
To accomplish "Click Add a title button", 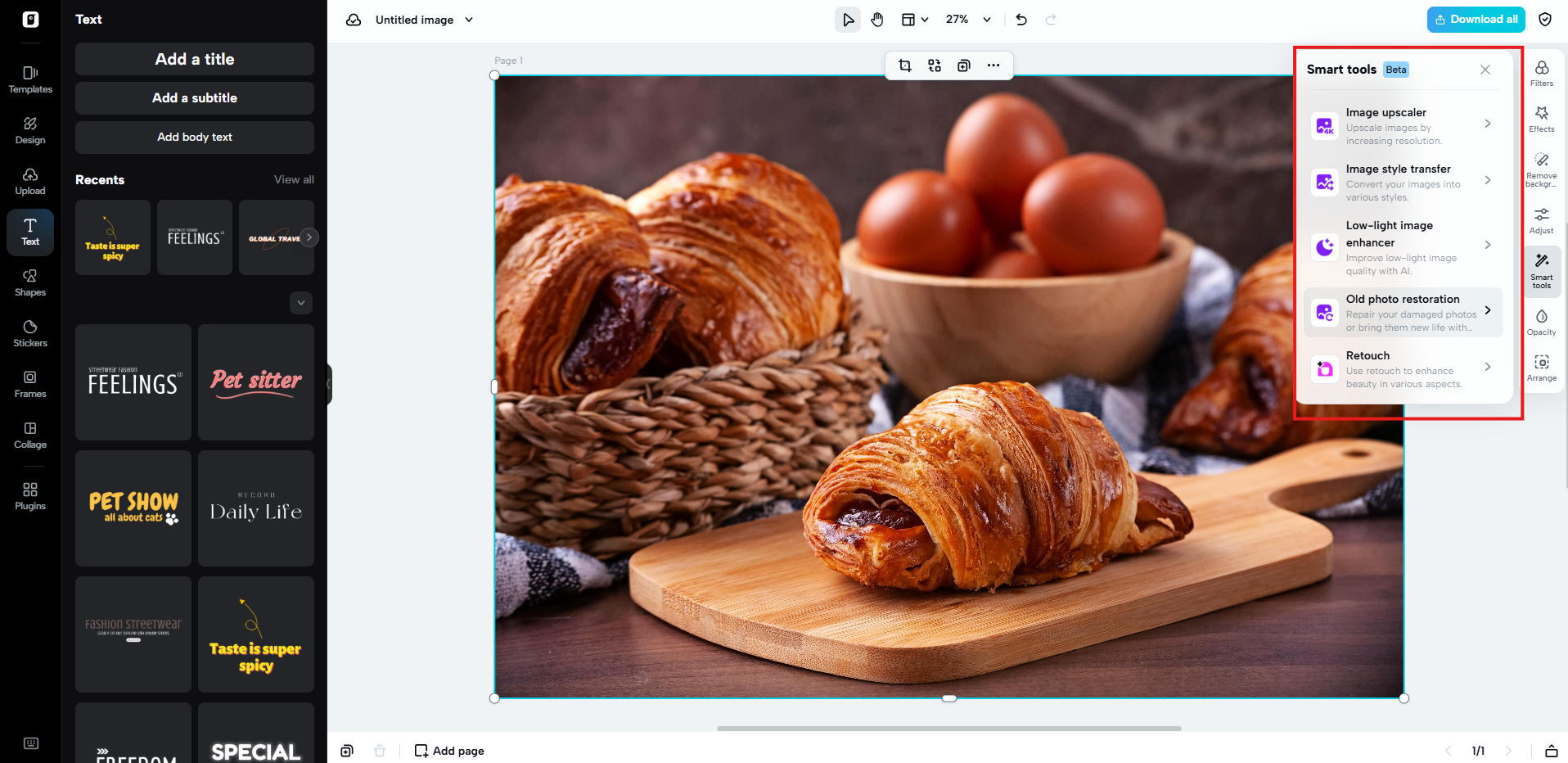I will 195,59.
